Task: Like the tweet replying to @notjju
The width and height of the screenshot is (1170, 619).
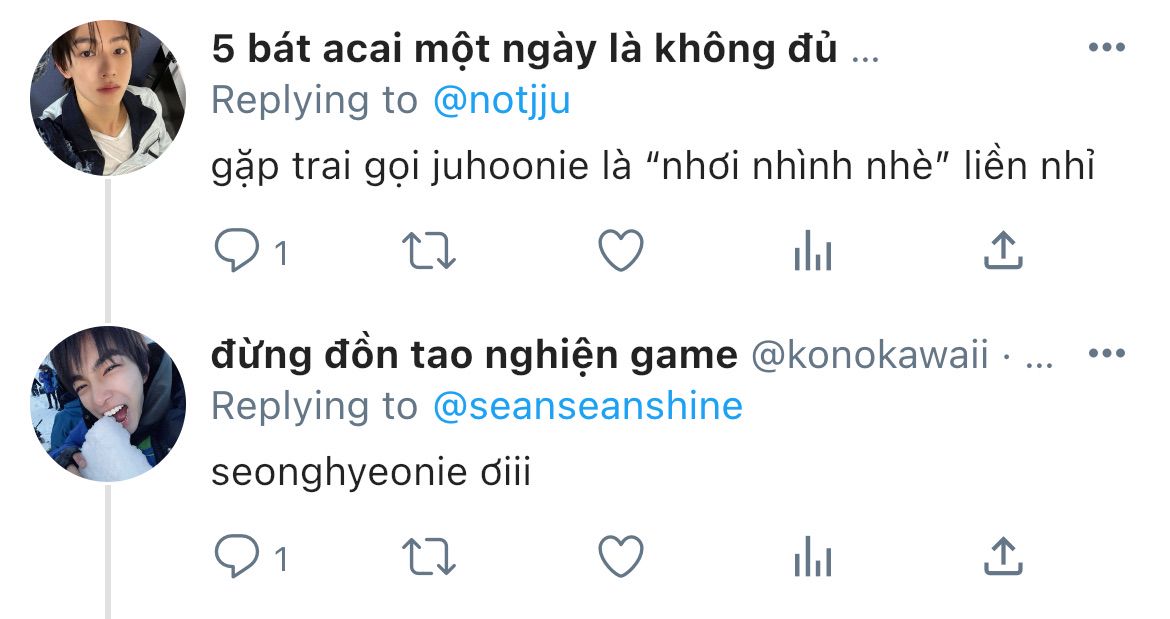Action: click(621, 251)
